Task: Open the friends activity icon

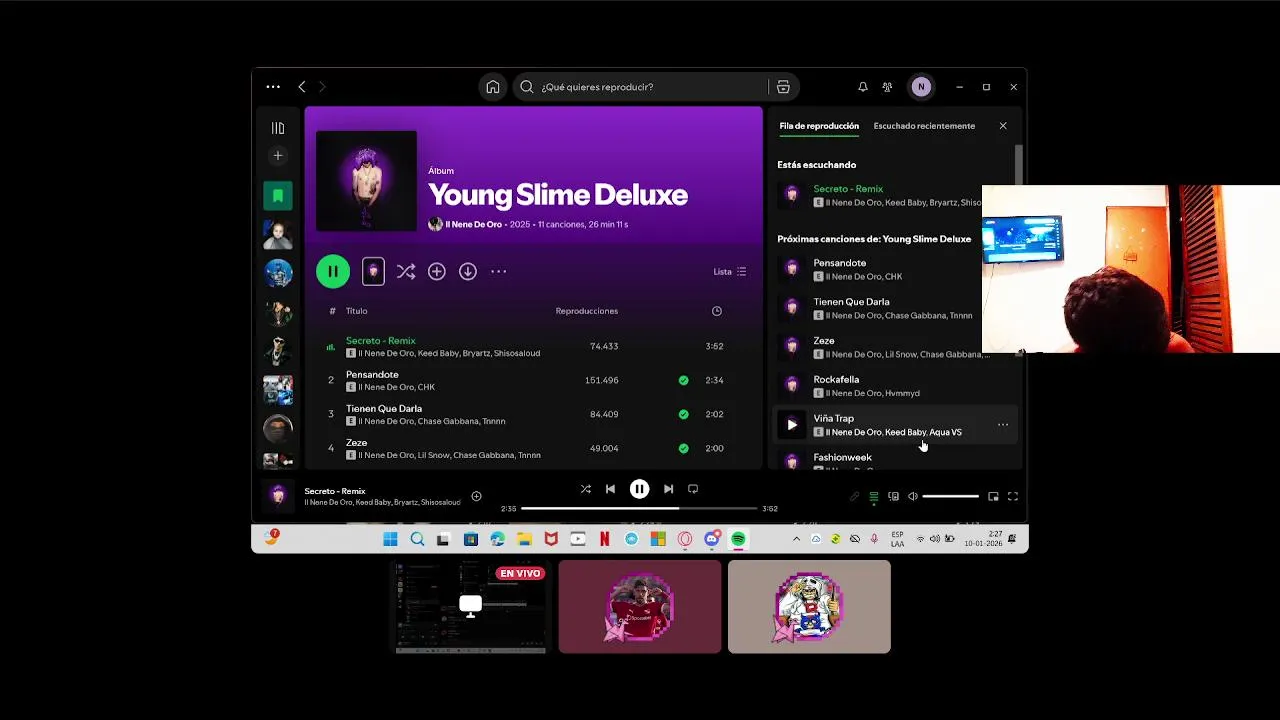Action: (x=887, y=87)
